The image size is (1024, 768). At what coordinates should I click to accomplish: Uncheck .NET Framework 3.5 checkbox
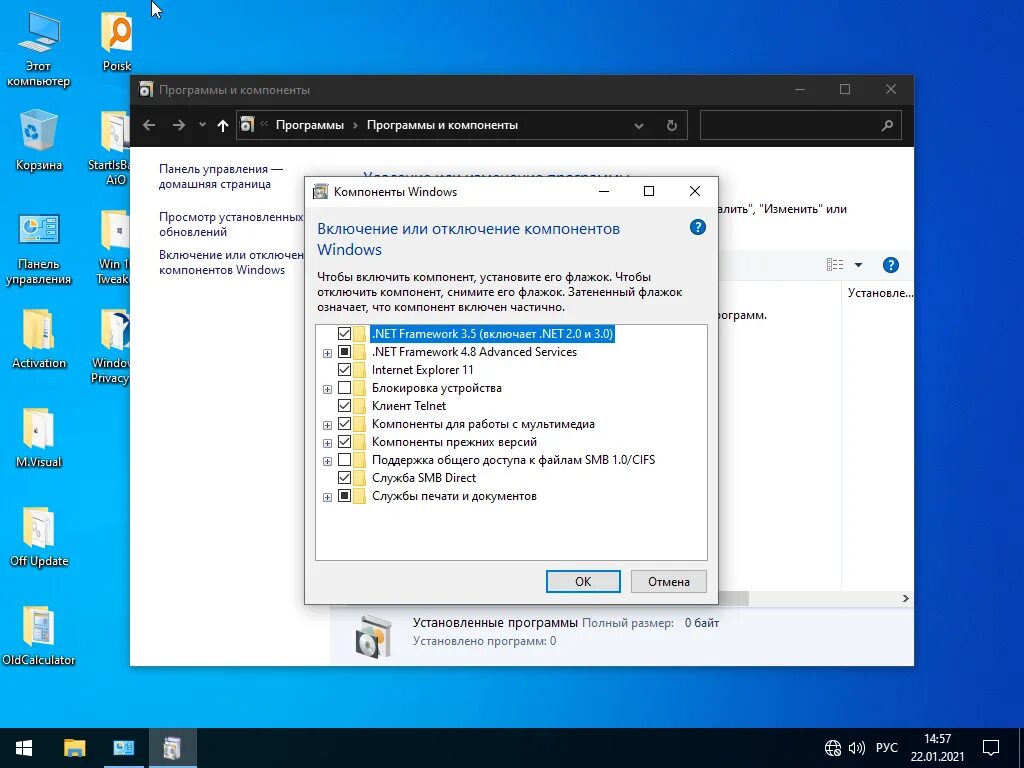click(x=344, y=334)
